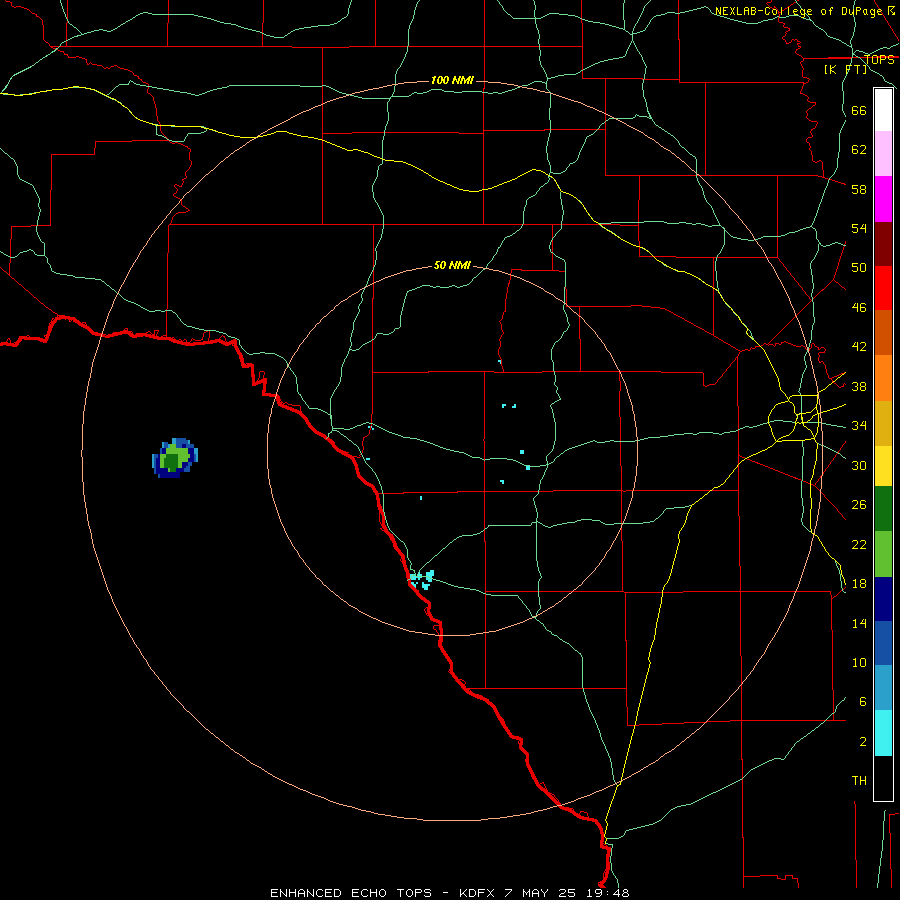900x900 pixels.
Task: Click legend value "2"
Action: [863, 742]
